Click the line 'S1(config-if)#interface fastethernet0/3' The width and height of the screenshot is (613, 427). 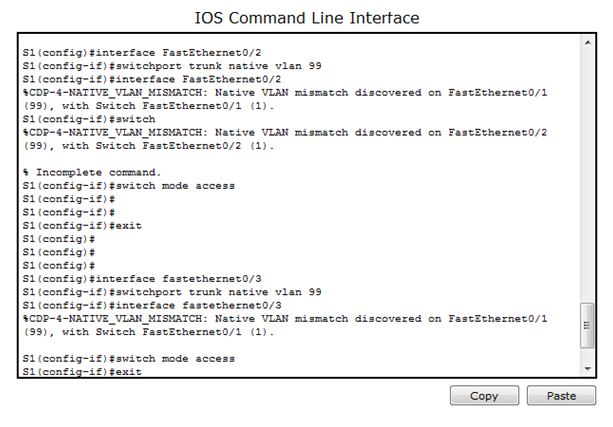pos(152,305)
